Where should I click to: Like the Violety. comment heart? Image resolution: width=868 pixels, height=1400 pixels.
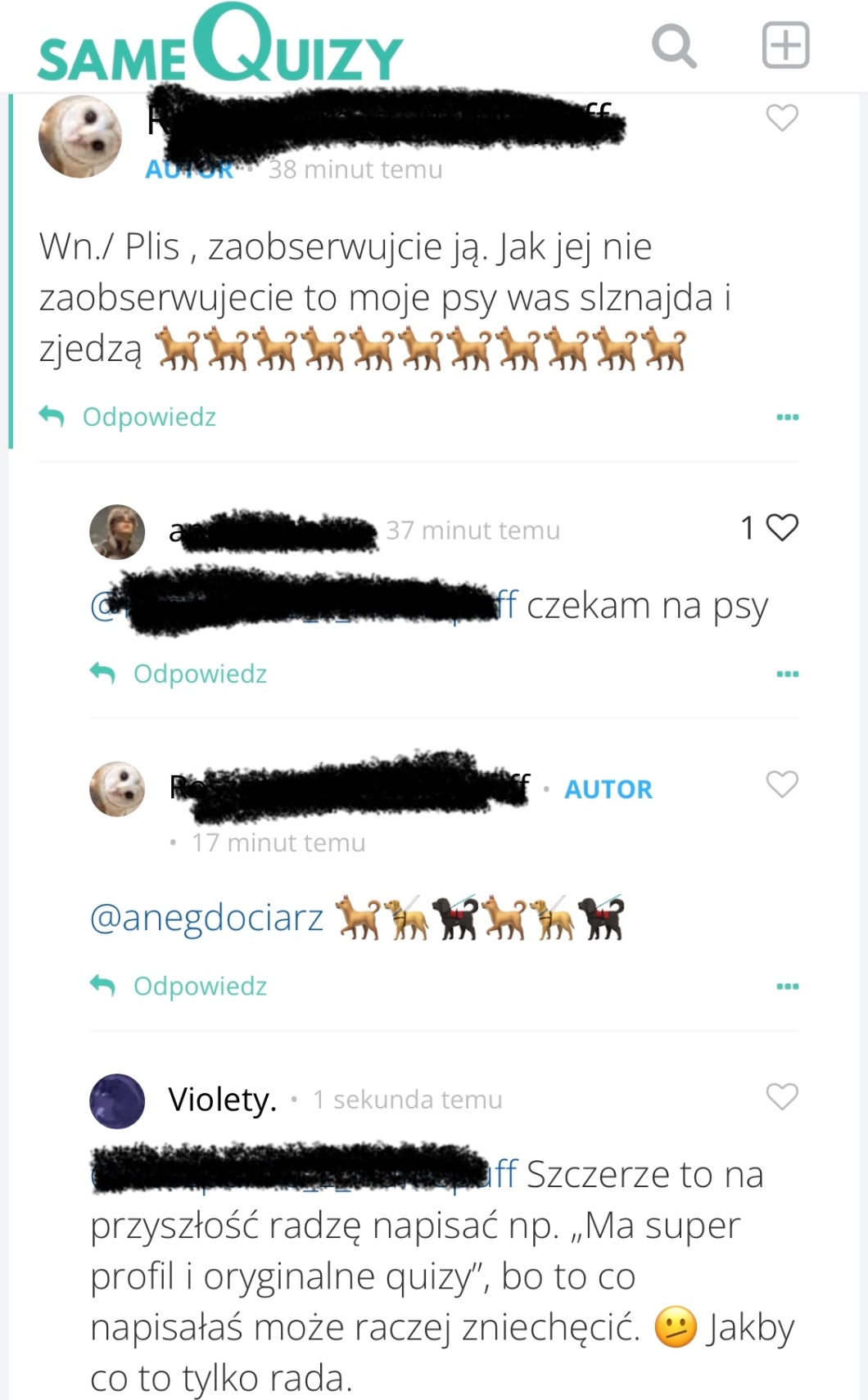point(782,1096)
